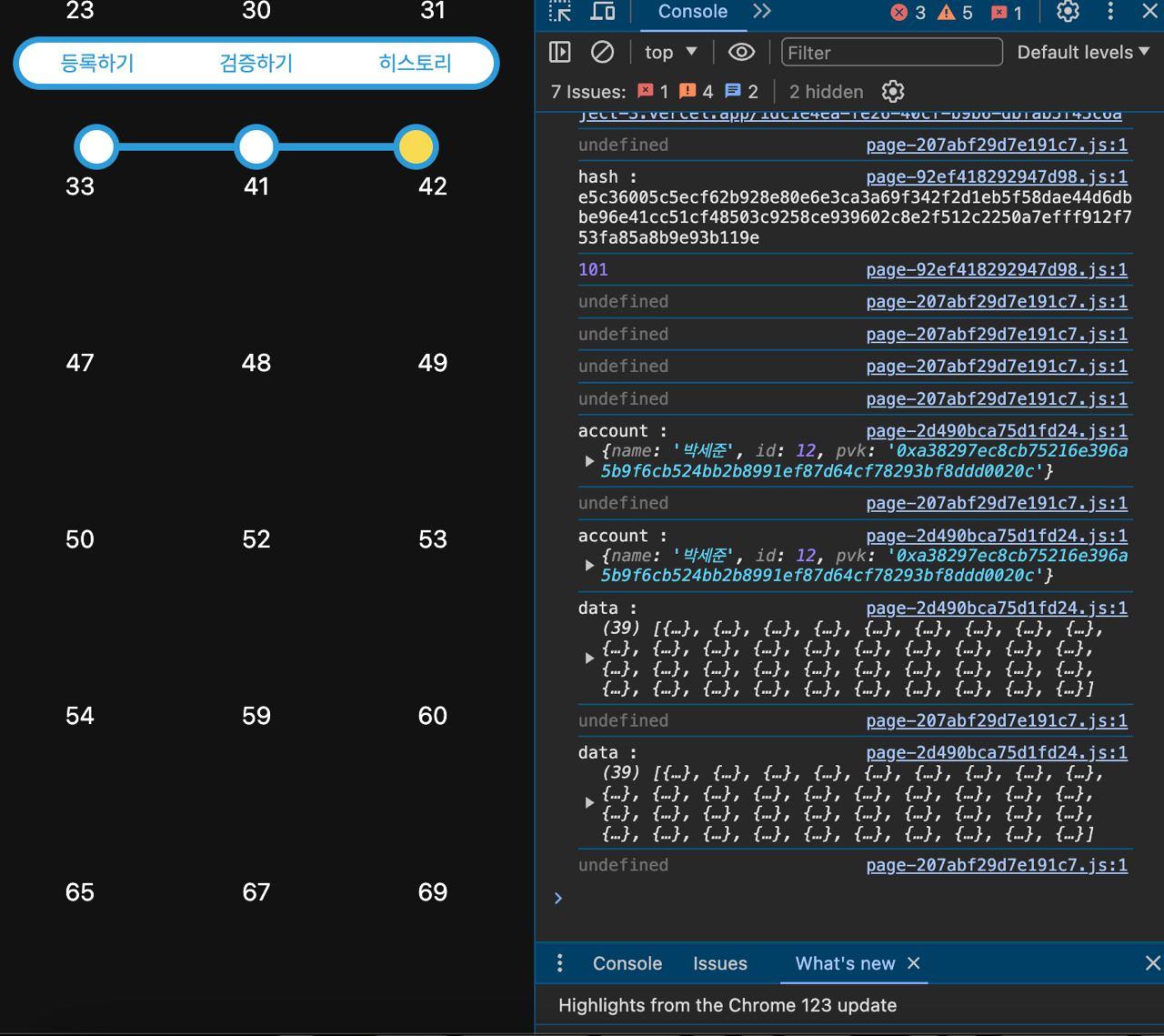Focus the console Filter field
Image resolution: width=1164 pixels, height=1036 pixels.
coord(891,53)
